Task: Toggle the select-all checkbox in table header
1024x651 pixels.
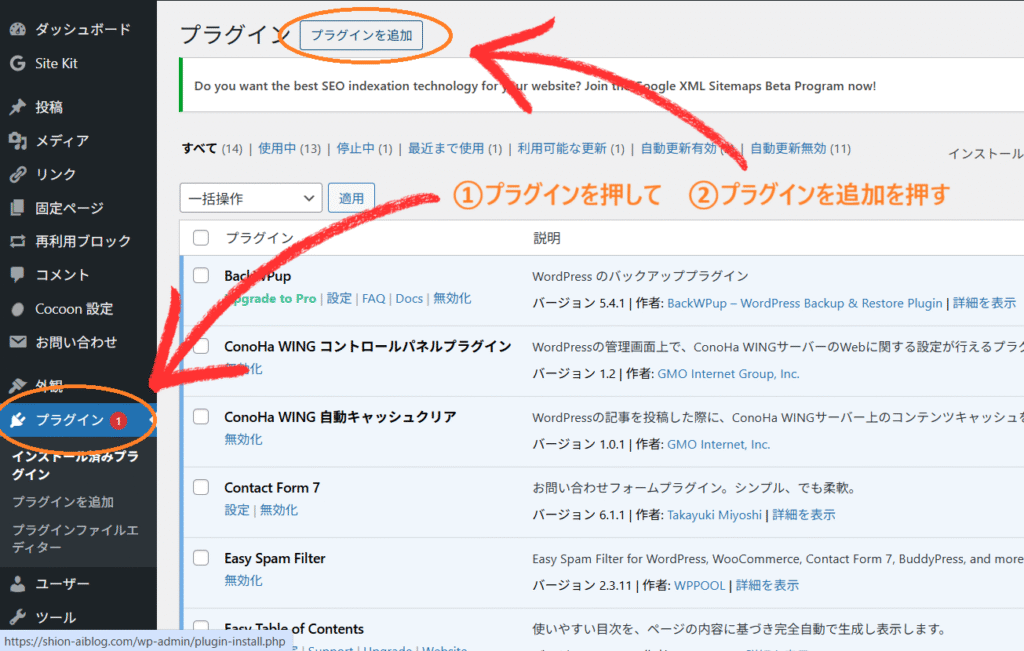Action: pyautogui.click(x=201, y=238)
